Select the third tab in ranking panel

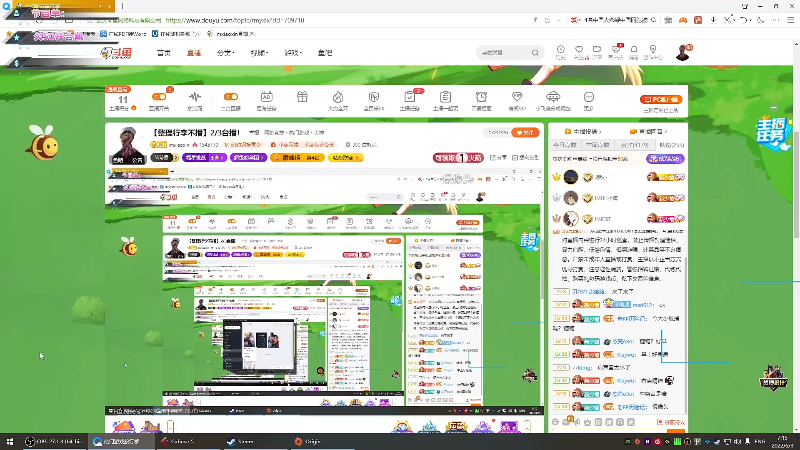(634, 145)
